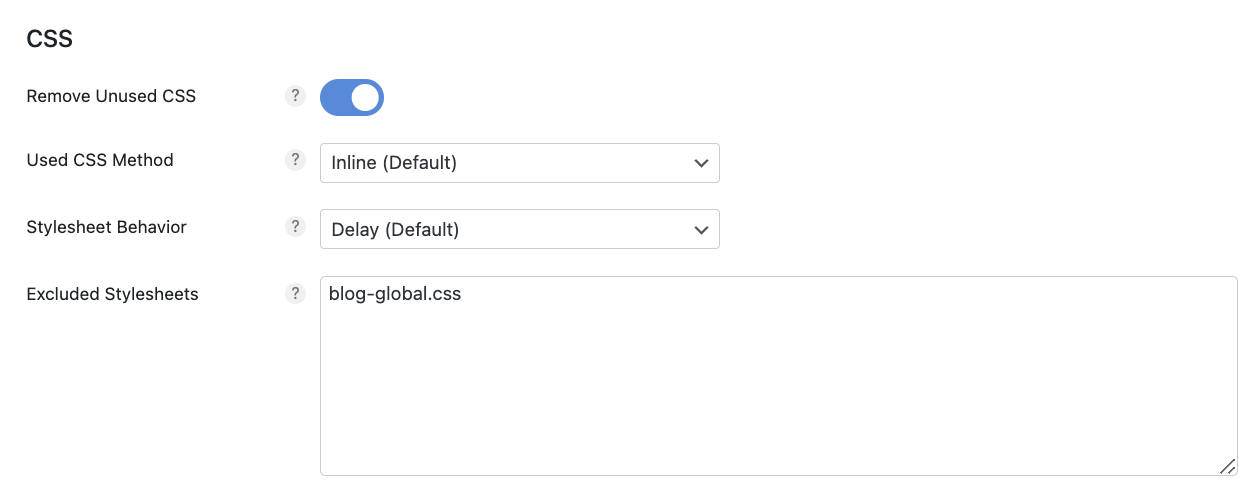This screenshot has height=492, width=1248.
Task: Open the Stylesheet Behavior dropdown
Action: coord(520,229)
